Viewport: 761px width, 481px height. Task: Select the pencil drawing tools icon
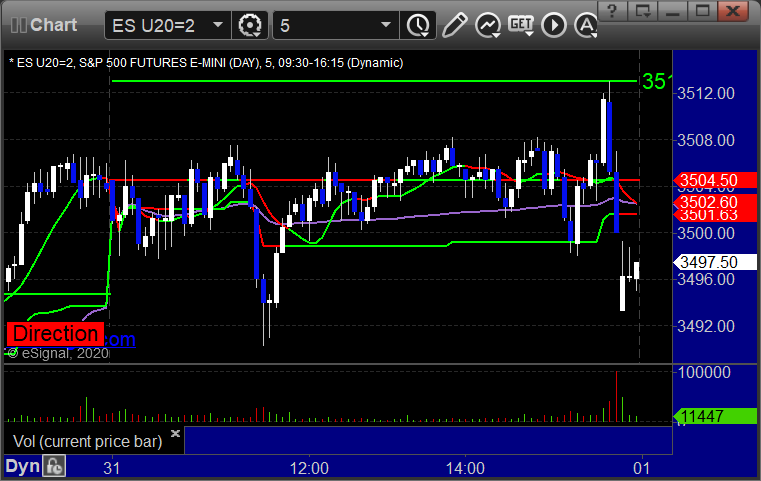[x=454, y=25]
